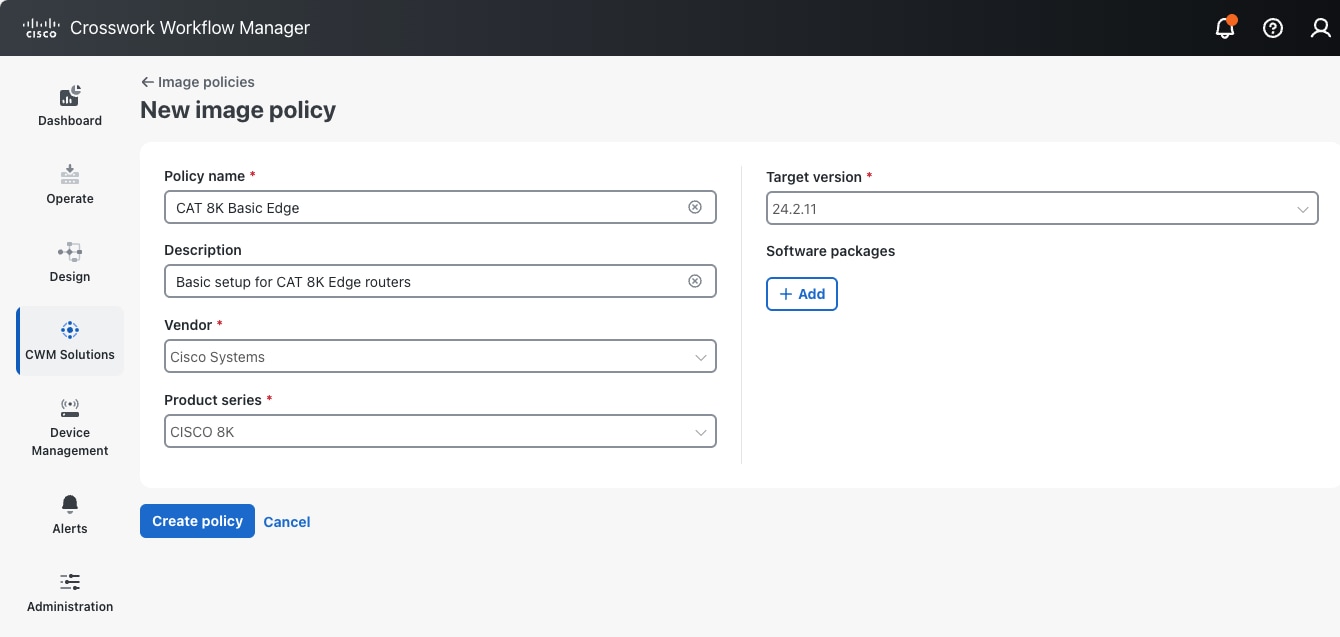Select the CWM Solutions sidebar icon
1340x637 pixels.
(x=70, y=330)
